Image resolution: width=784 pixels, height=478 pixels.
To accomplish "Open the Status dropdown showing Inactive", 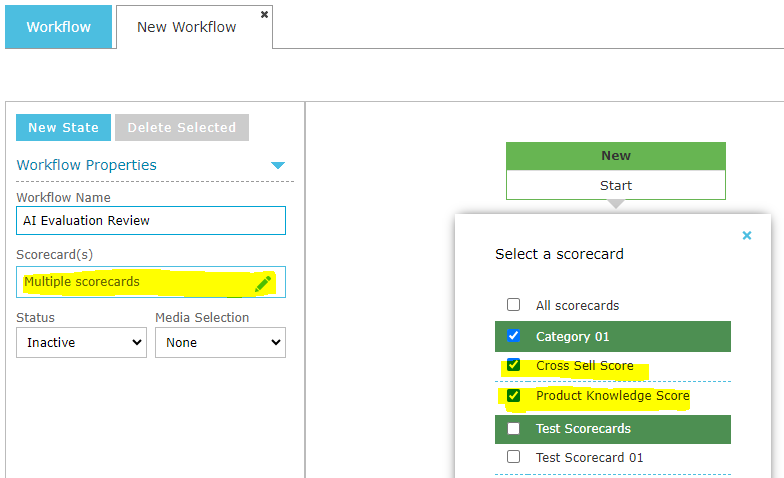I will point(82,342).
